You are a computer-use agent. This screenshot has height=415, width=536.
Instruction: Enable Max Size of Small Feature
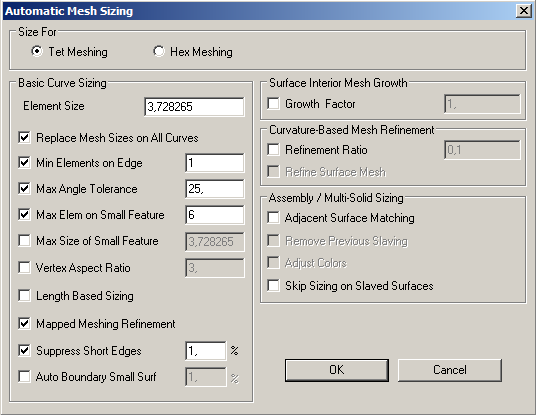click(x=24, y=241)
